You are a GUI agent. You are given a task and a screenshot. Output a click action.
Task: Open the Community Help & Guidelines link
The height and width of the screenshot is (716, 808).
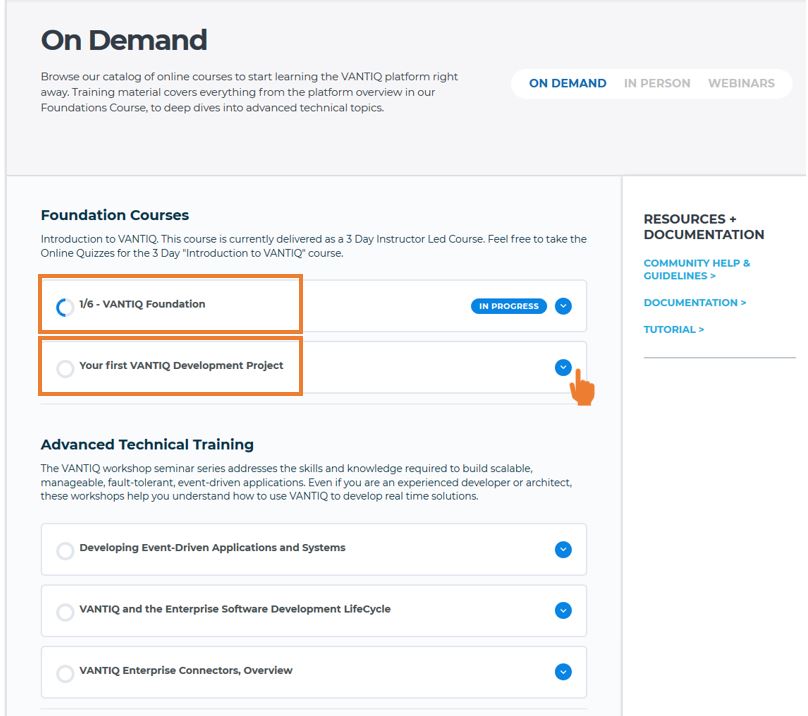(696, 269)
